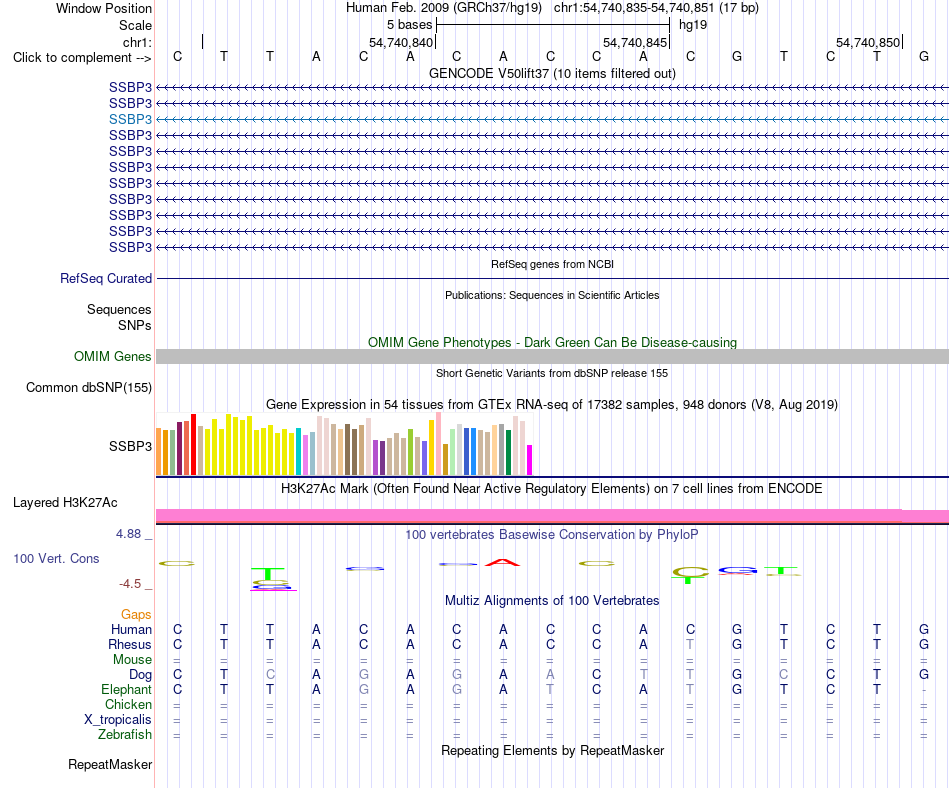Click the magenta bar in GTEx expression chart
Viewport: 950px width, 788px height.
530,460
